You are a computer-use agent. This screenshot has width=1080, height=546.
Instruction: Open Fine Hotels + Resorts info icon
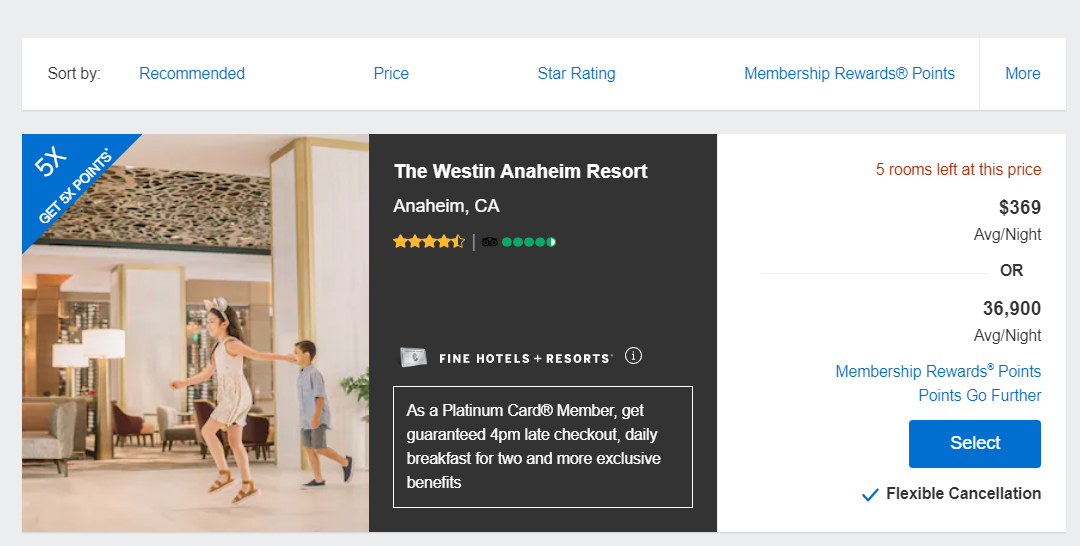pos(633,356)
